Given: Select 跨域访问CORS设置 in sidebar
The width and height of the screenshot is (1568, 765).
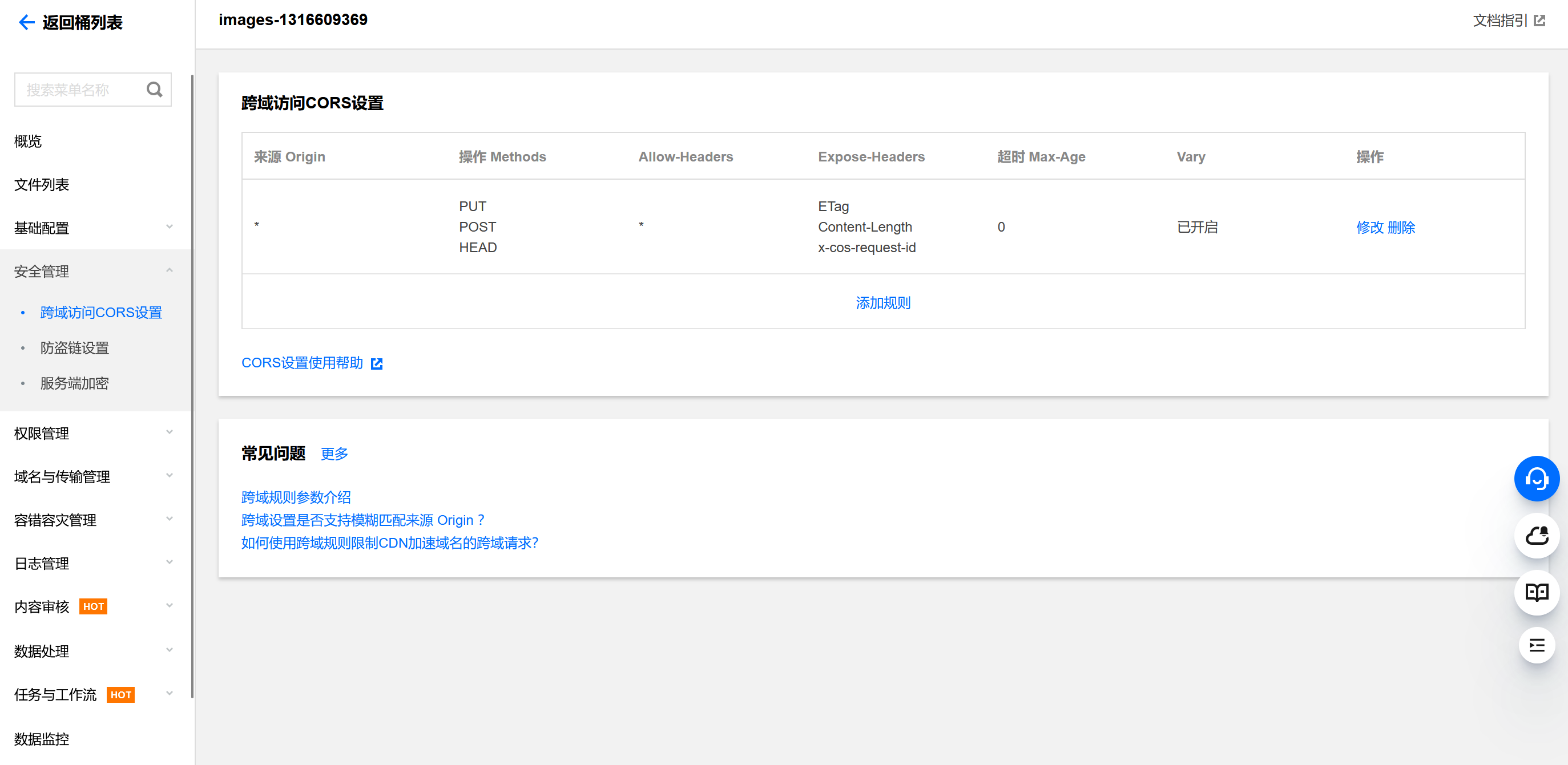Looking at the screenshot, I should tap(101, 312).
